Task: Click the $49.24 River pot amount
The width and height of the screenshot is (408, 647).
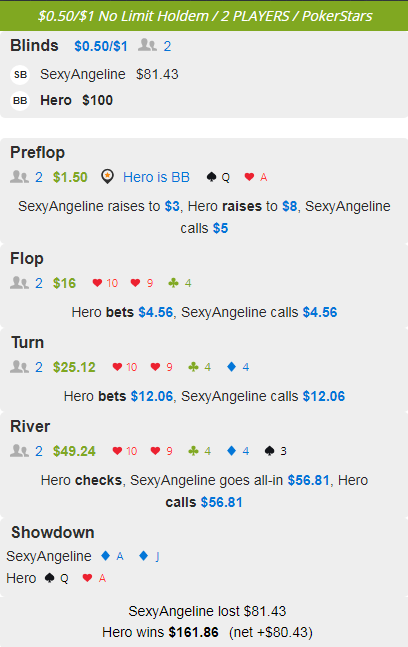Action: pyautogui.click(x=74, y=451)
